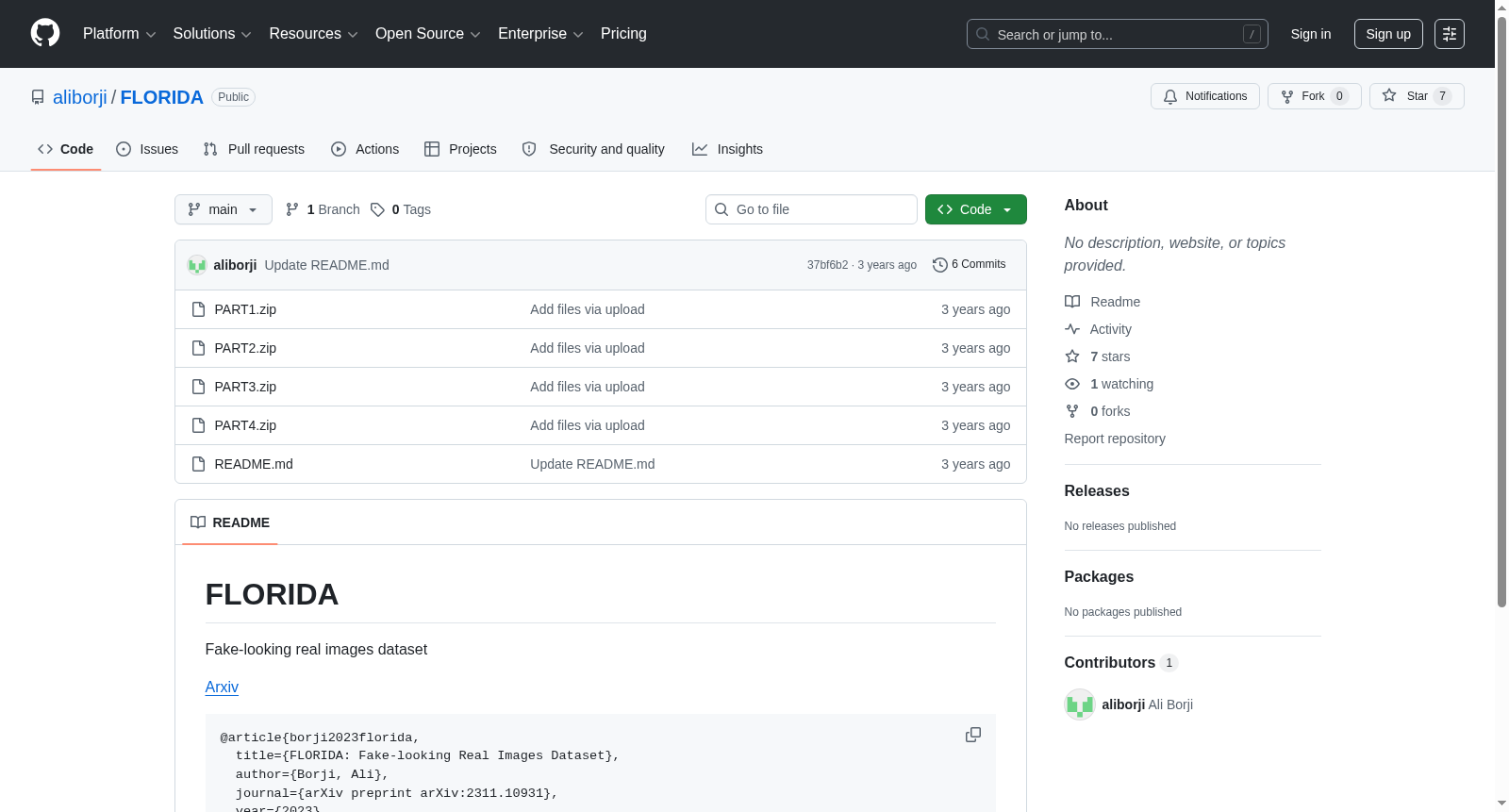The image size is (1509, 812).
Task: Switch to the Issues tab
Action: (x=147, y=149)
